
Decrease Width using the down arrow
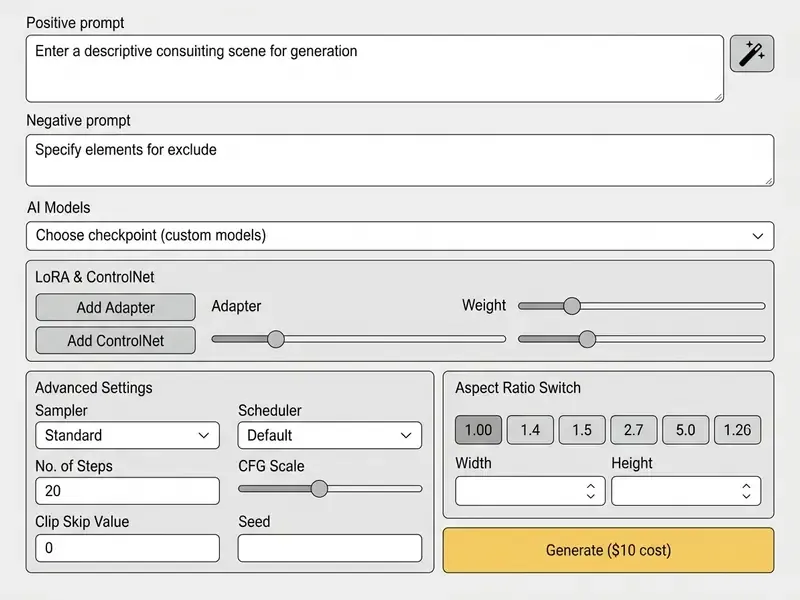[591, 496]
